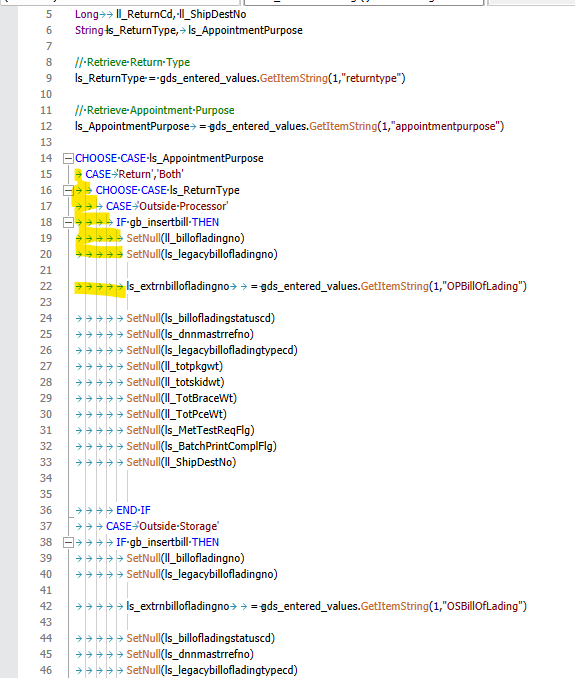Click SetNull(ll_TotPceWt)
575x678 pixels.
(x=176, y=414)
